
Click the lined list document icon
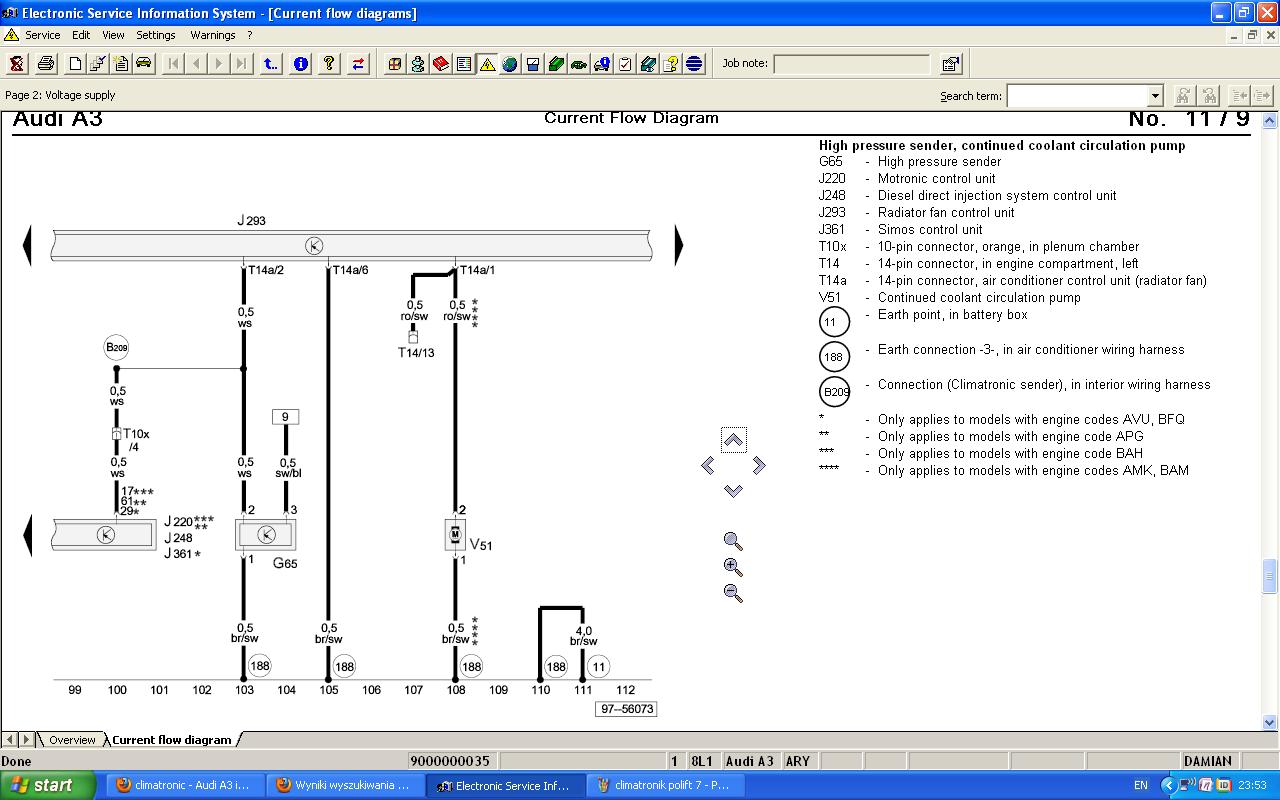464,64
